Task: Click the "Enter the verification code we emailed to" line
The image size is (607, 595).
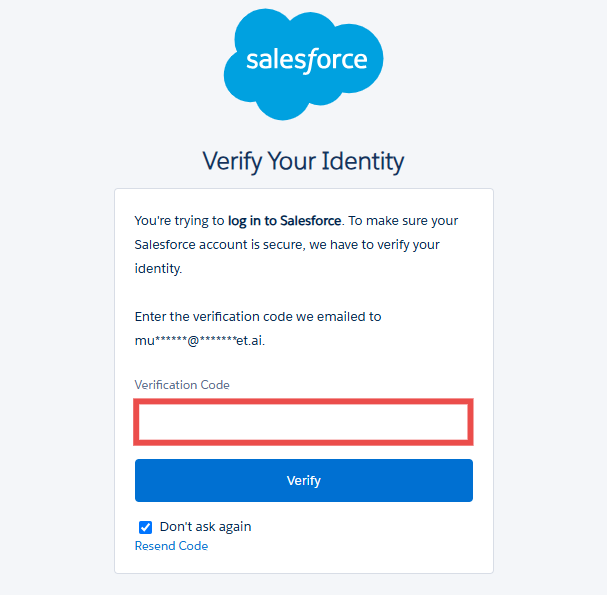Action: tap(258, 316)
